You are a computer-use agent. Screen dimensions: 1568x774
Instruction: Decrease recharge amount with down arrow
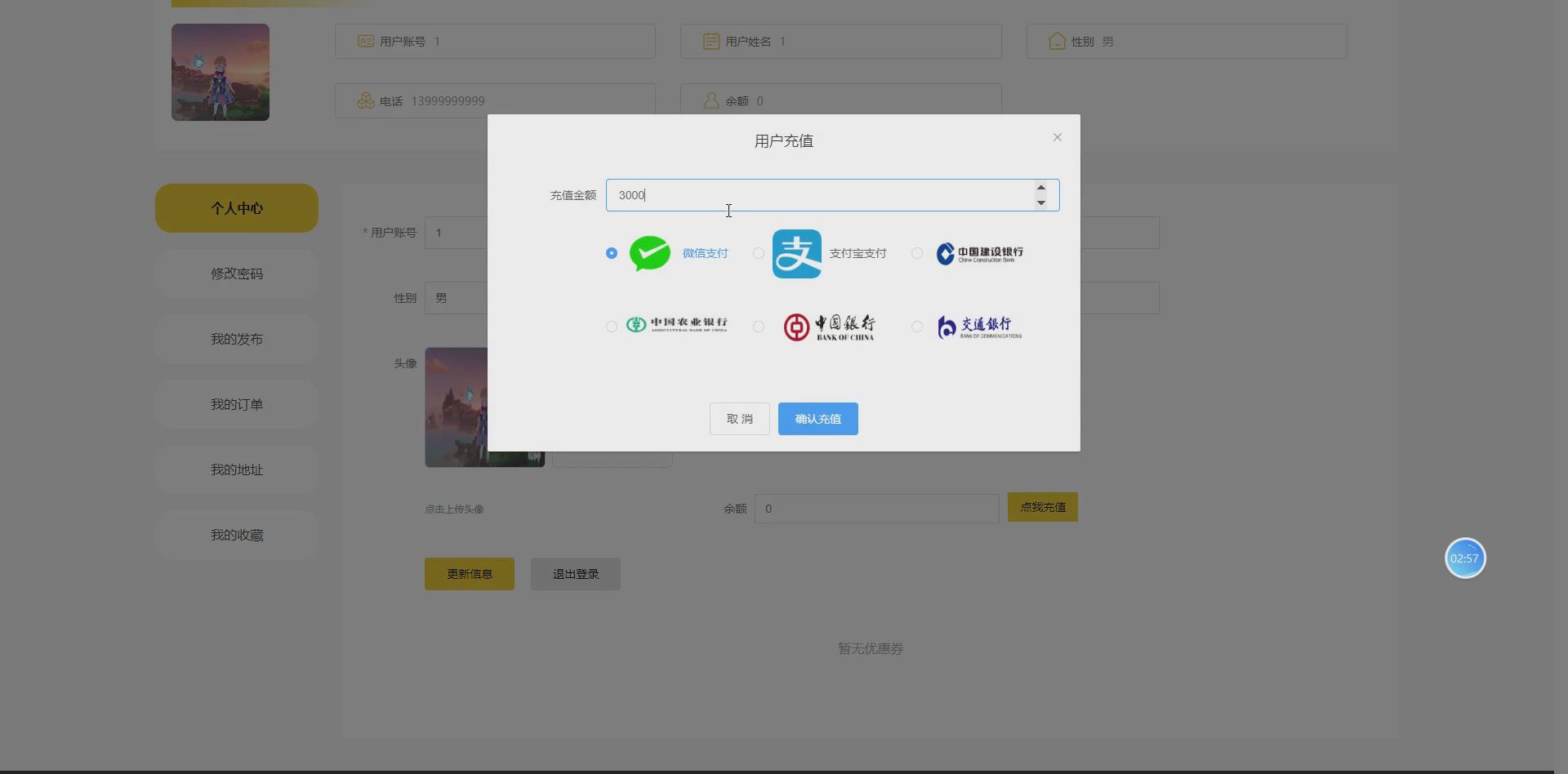click(x=1041, y=202)
